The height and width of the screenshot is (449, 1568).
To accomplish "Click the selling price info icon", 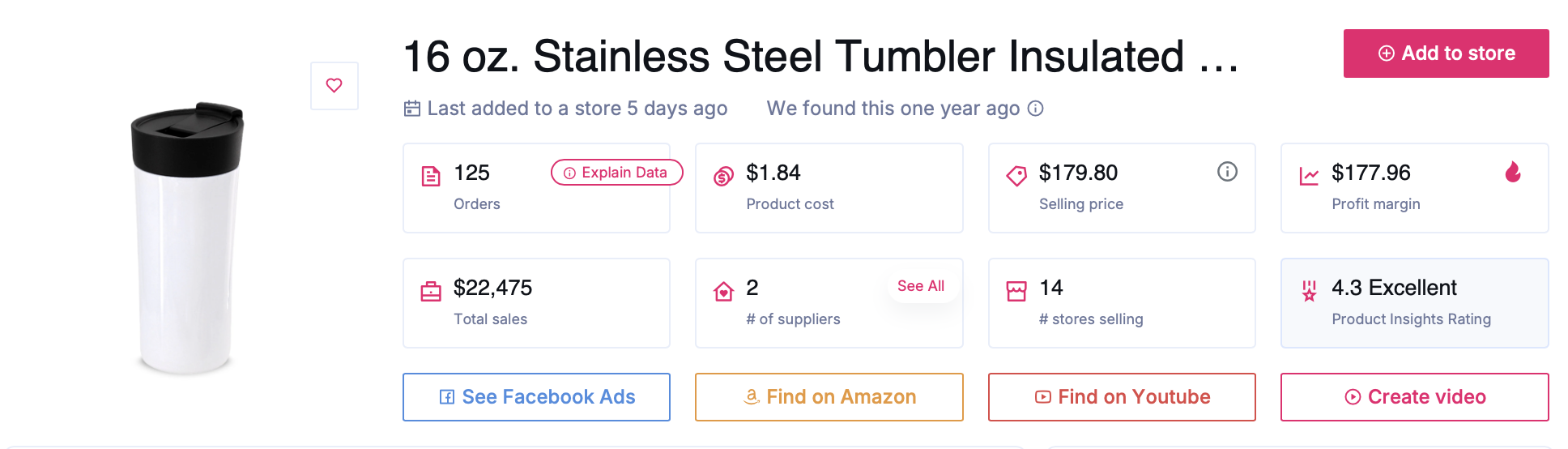I will (x=1227, y=172).
